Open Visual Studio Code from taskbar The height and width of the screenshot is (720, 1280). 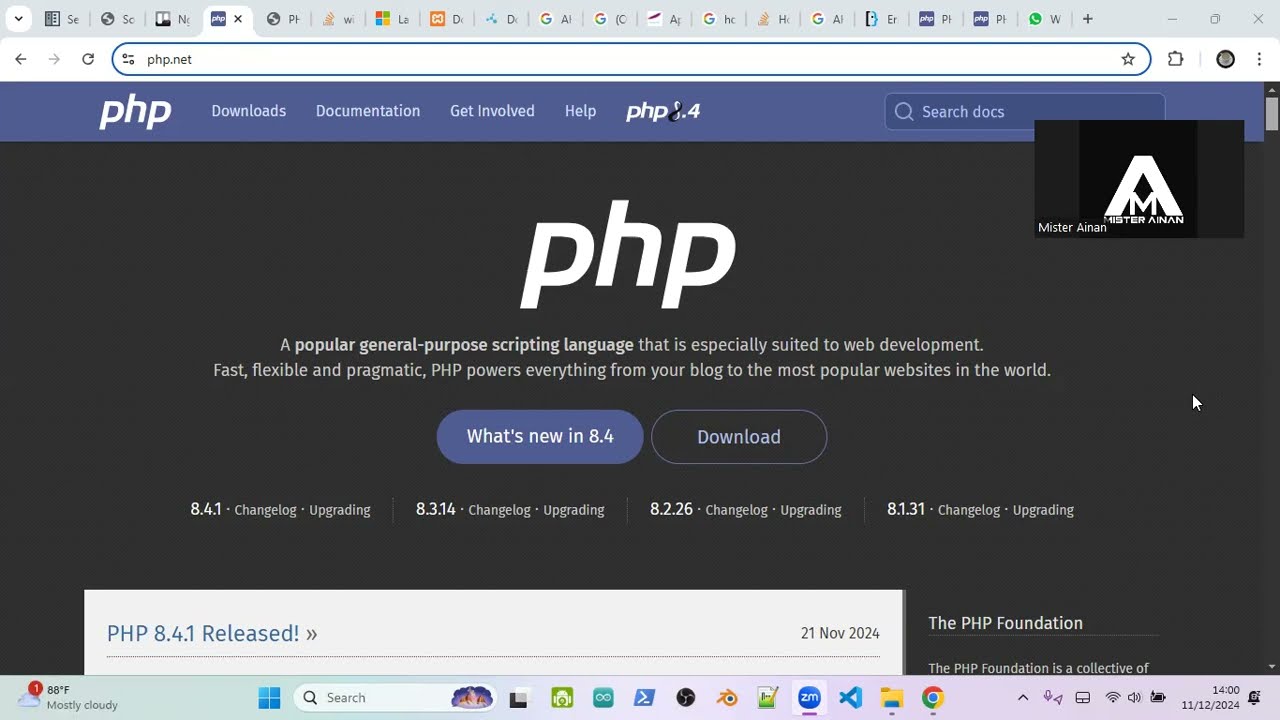(x=850, y=698)
